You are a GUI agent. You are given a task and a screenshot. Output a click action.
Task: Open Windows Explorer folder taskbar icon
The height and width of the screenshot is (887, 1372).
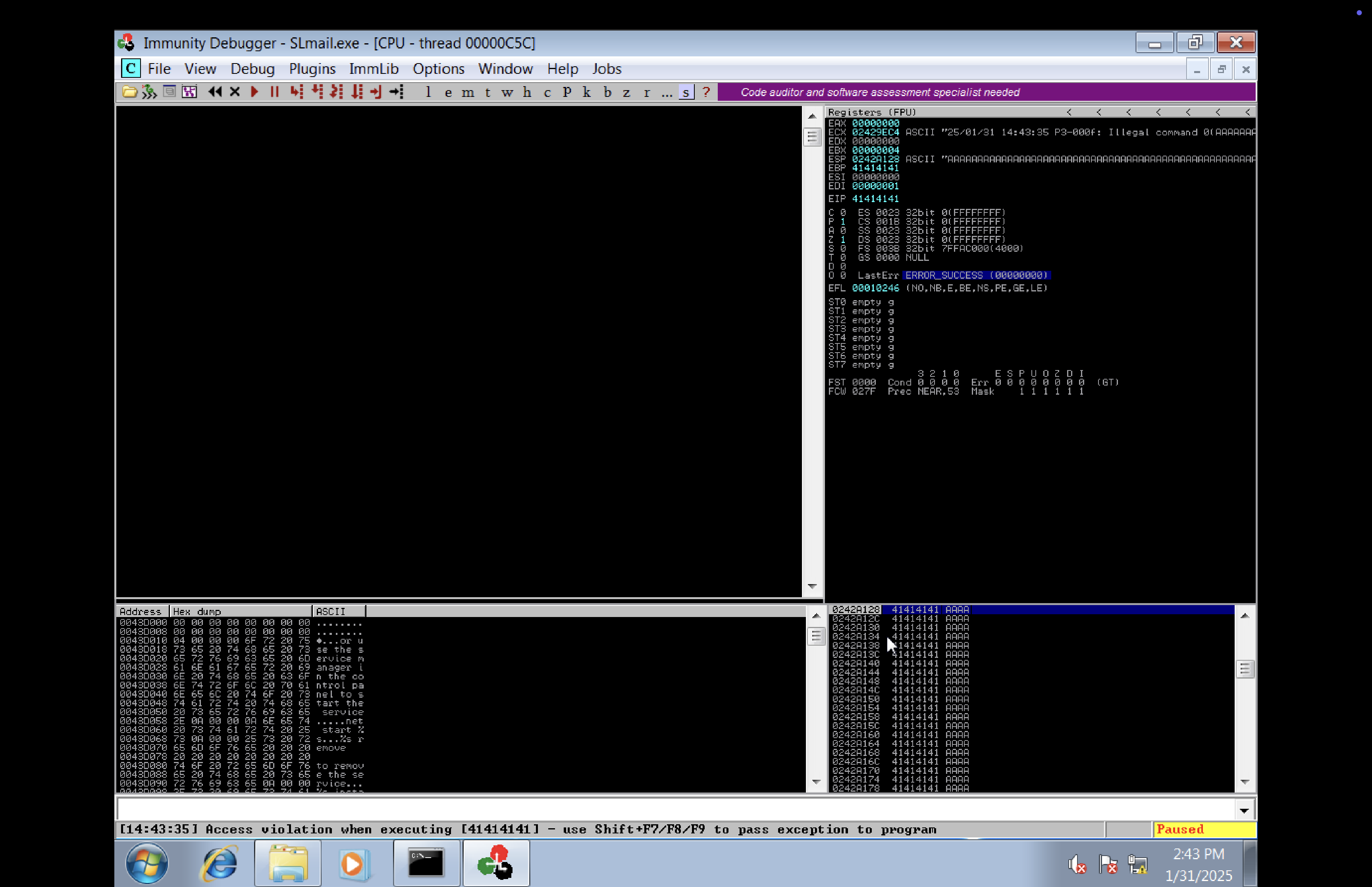tap(288, 863)
